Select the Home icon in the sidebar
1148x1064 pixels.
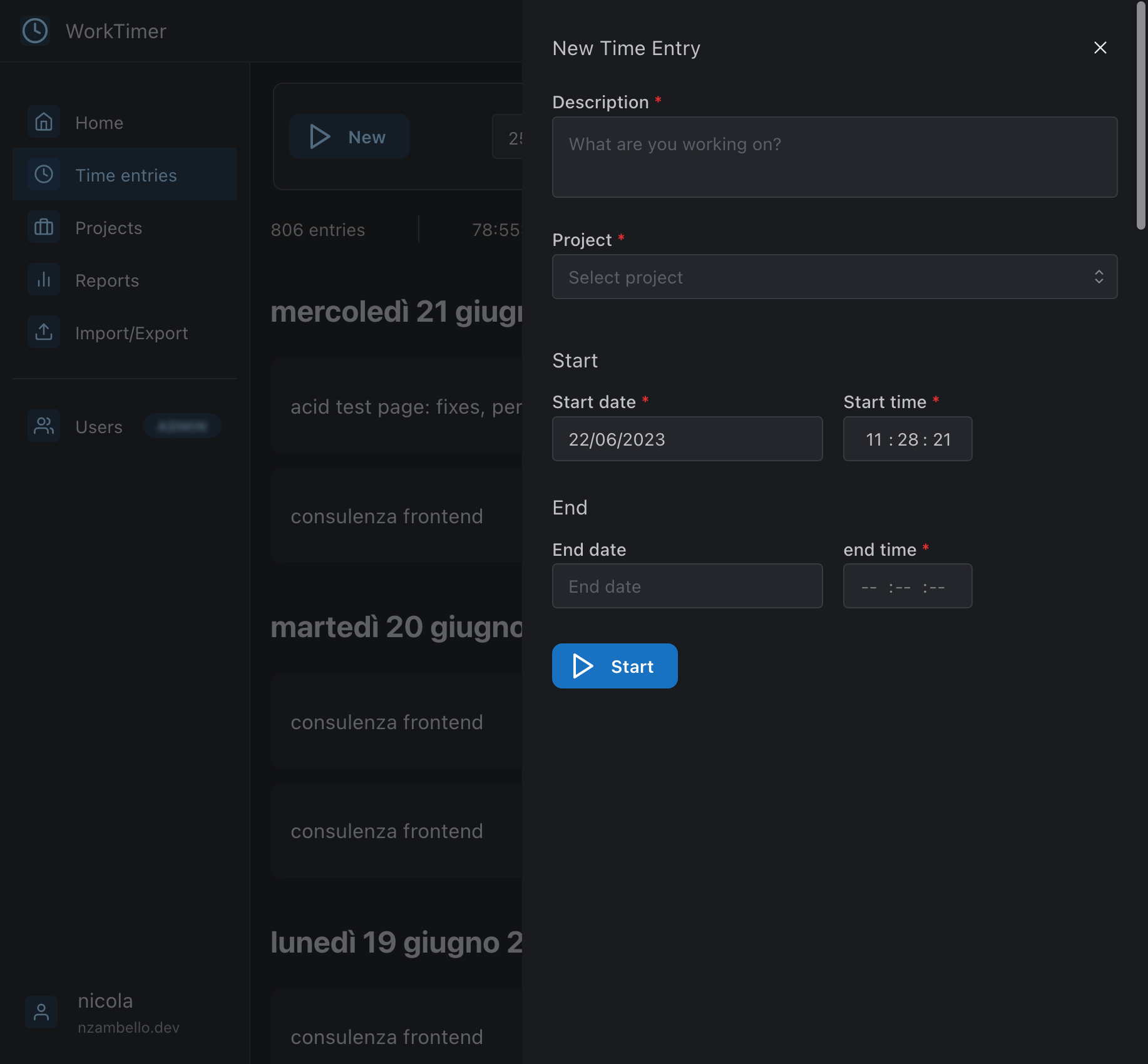[43, 122]
